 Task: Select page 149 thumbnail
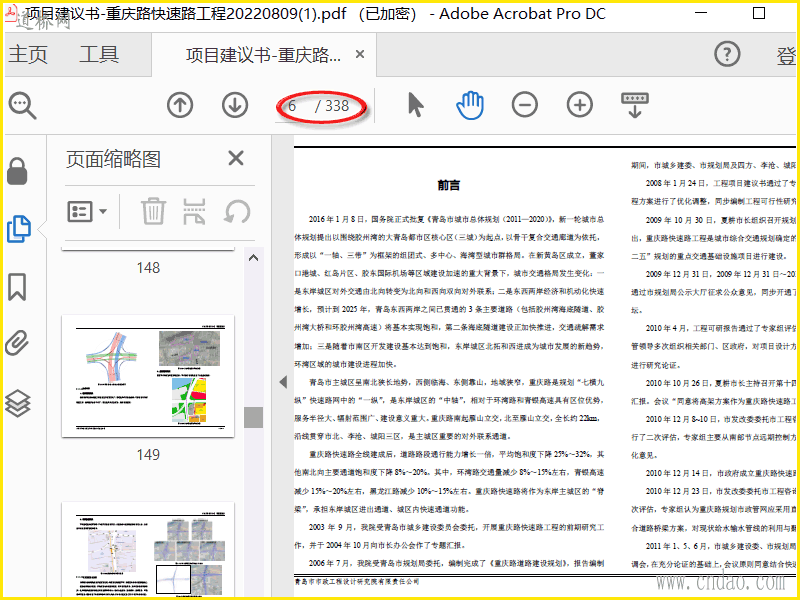click(x=148, y=376)
